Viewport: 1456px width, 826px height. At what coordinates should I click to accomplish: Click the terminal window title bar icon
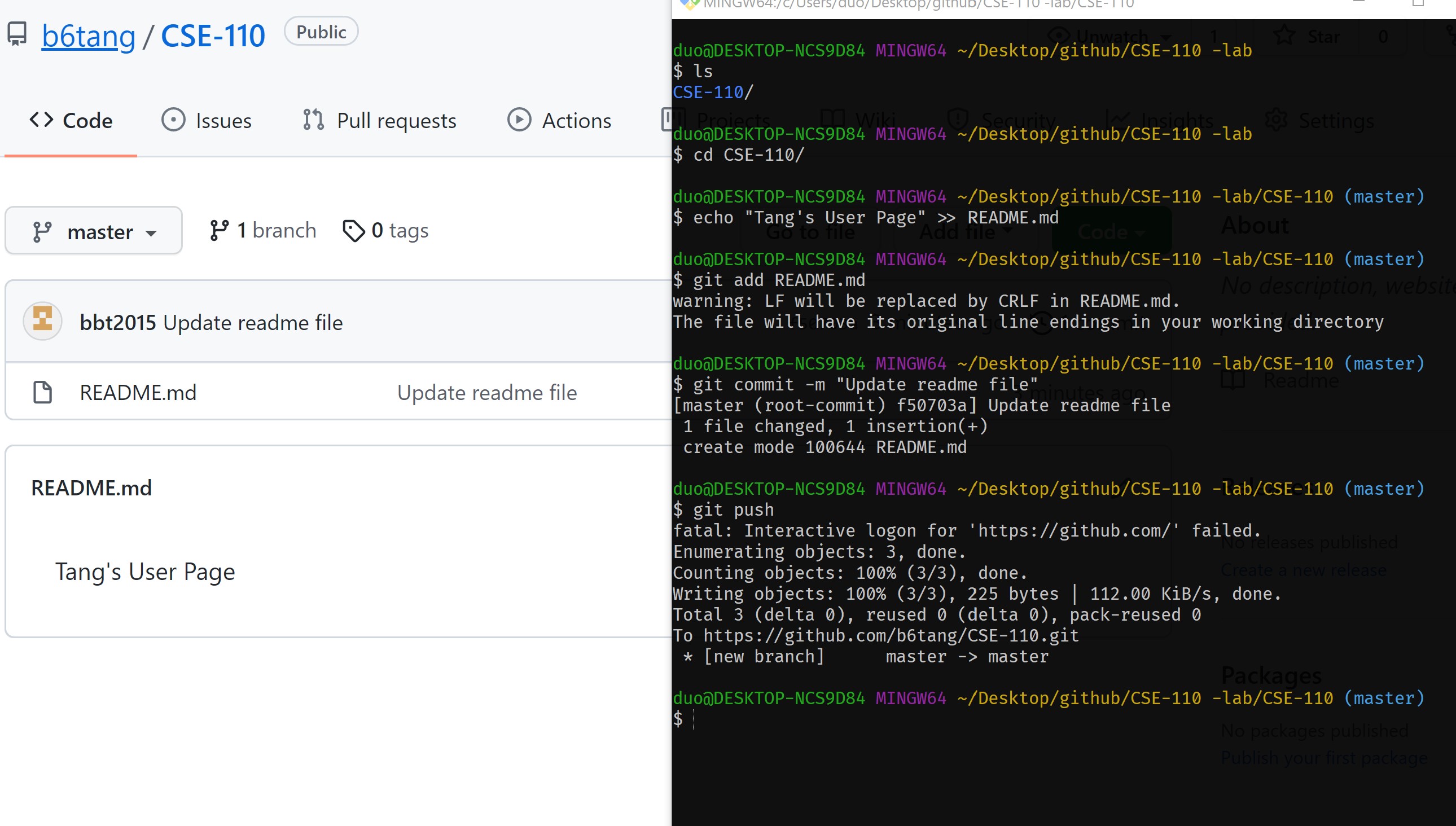point(690,5)
